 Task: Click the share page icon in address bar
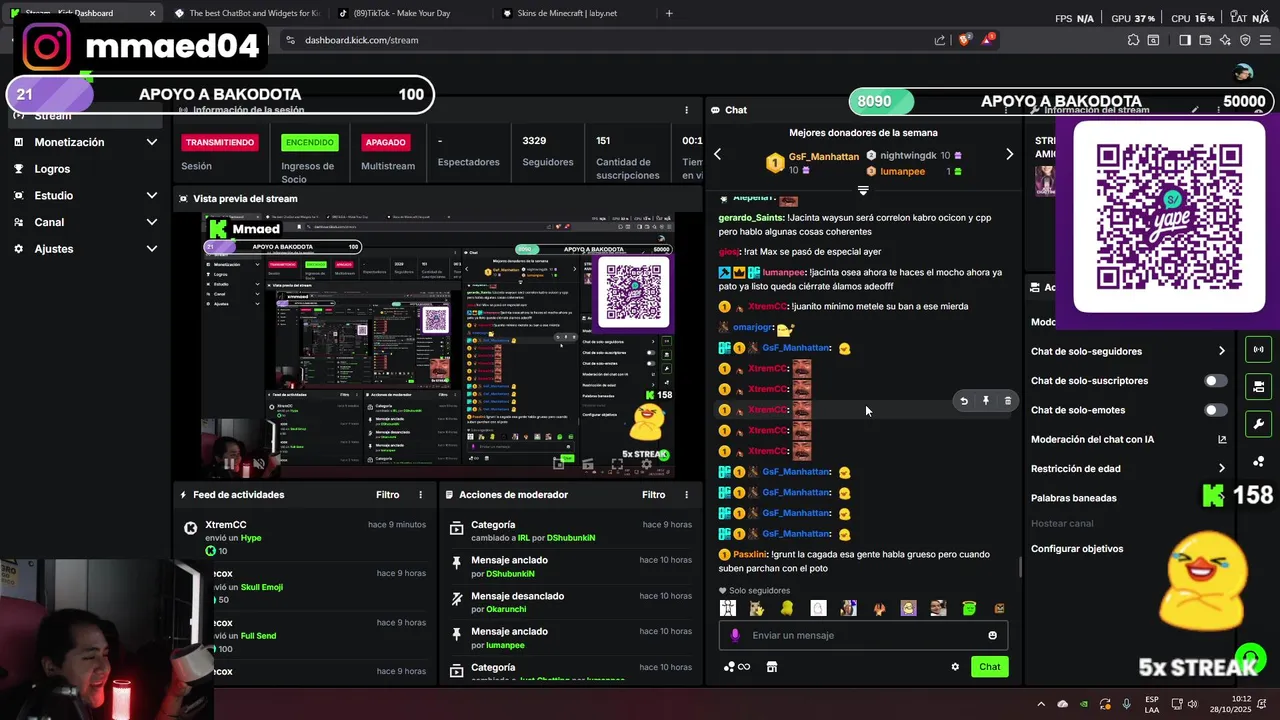tap(940, 40)
